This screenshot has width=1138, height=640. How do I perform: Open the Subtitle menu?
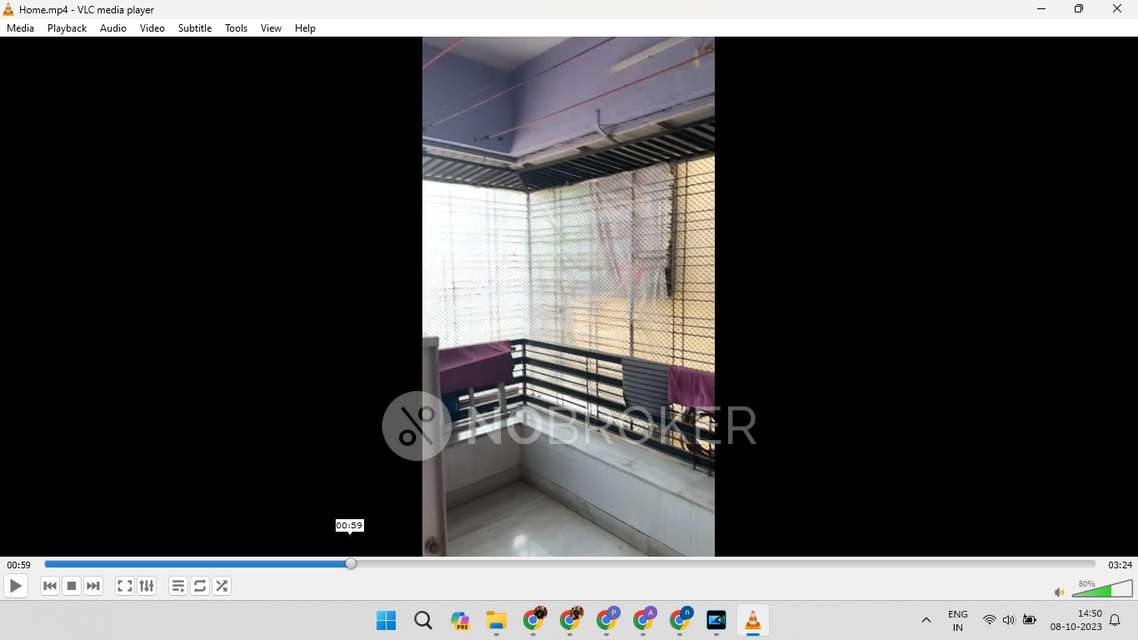click(194, 28)
